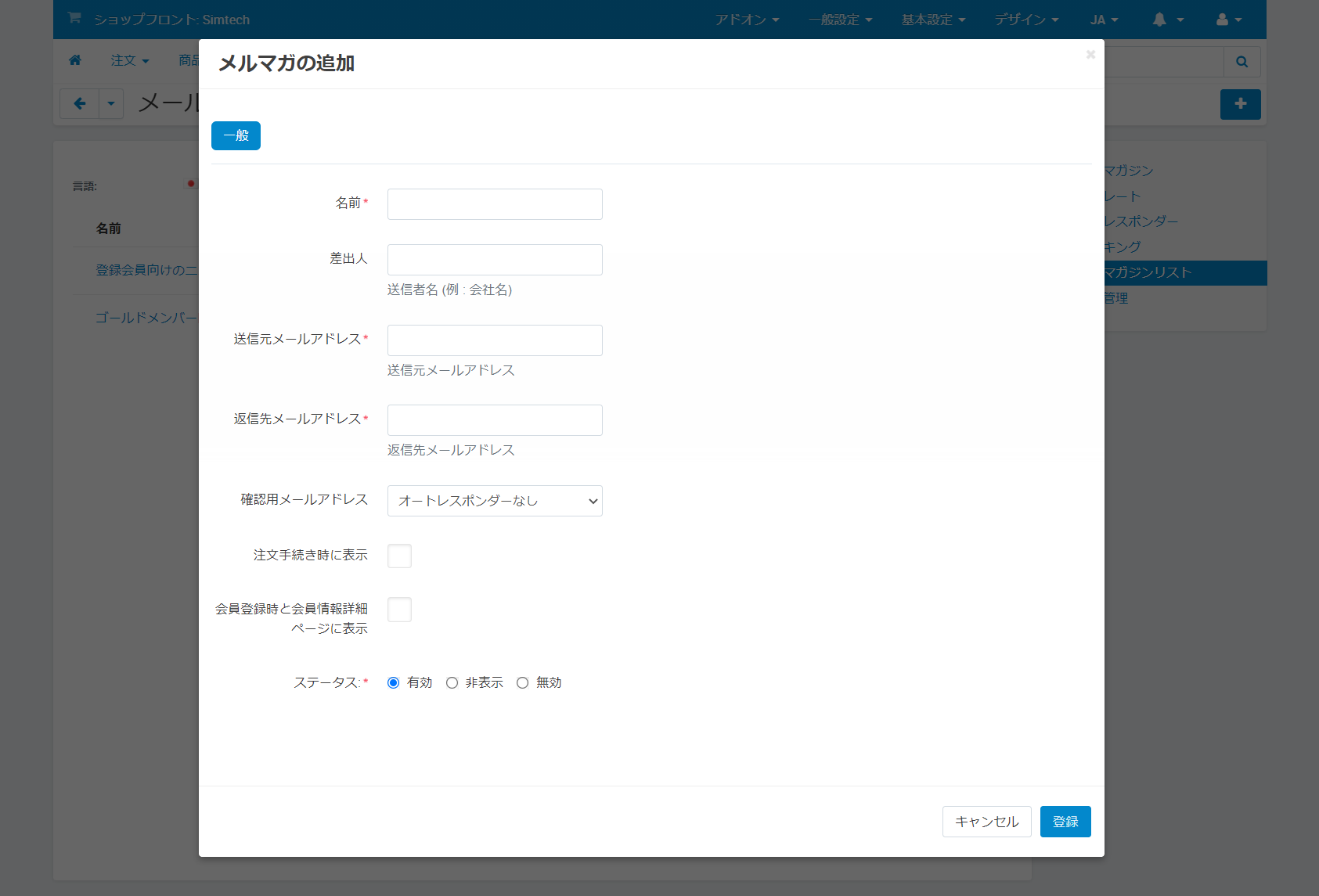The image size is (1319, 896).
Task: Click the 登録 button
Action: point(1065,822)
